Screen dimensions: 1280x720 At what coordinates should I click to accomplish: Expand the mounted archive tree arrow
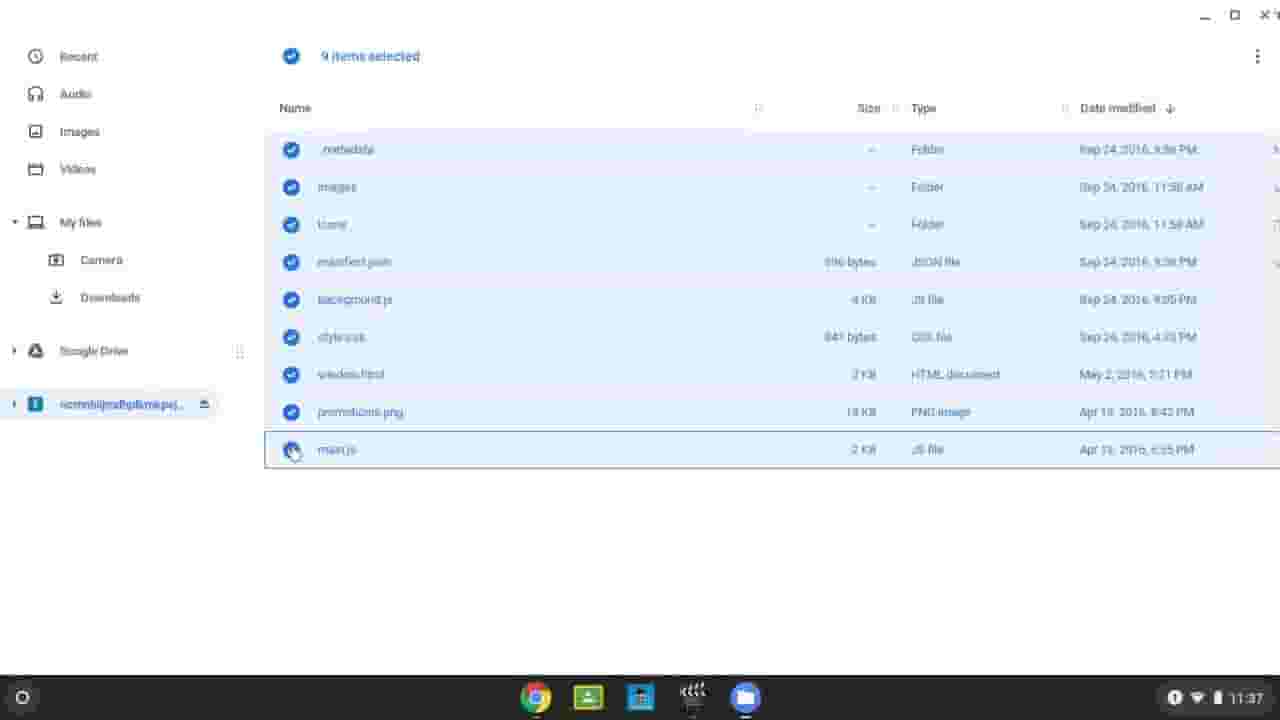tap(14, 404)
